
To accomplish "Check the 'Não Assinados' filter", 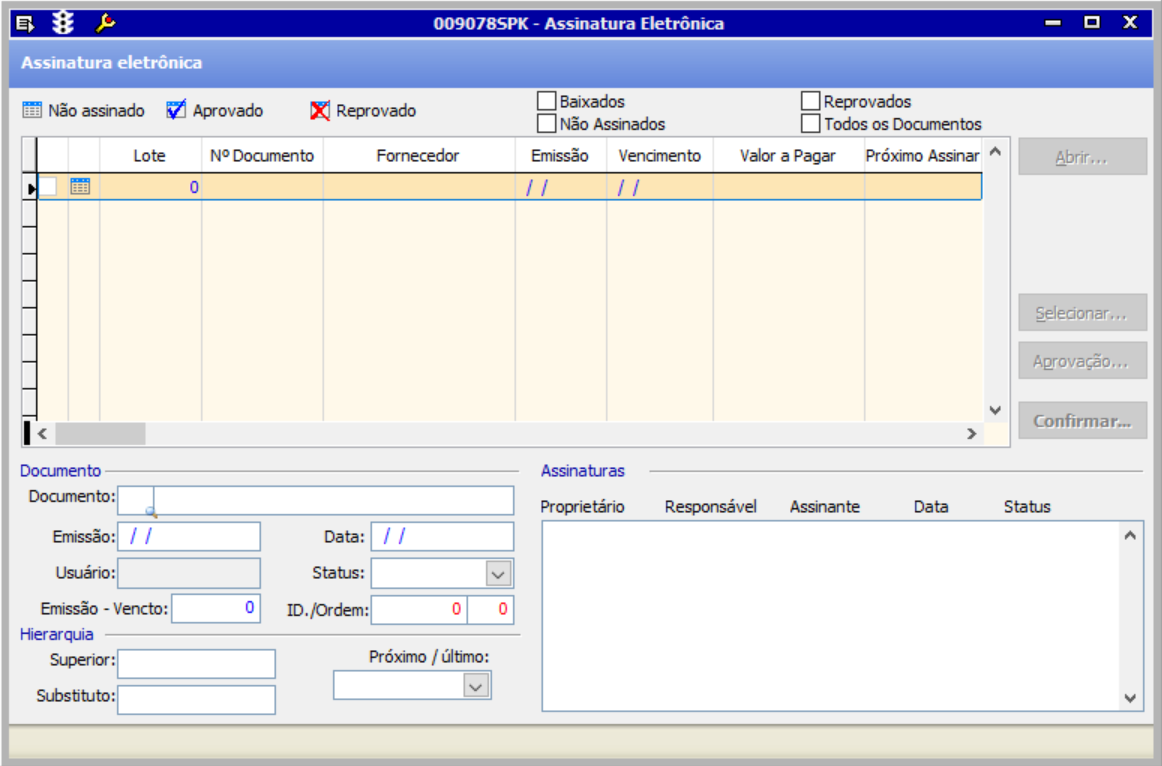I will coord(546,124).
